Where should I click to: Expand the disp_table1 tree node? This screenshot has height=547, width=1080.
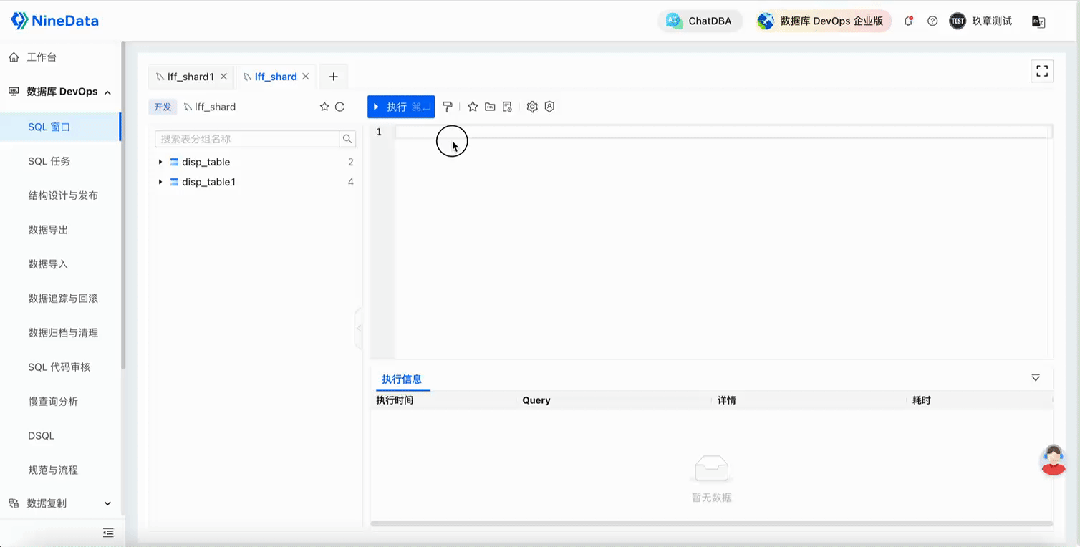160,182
